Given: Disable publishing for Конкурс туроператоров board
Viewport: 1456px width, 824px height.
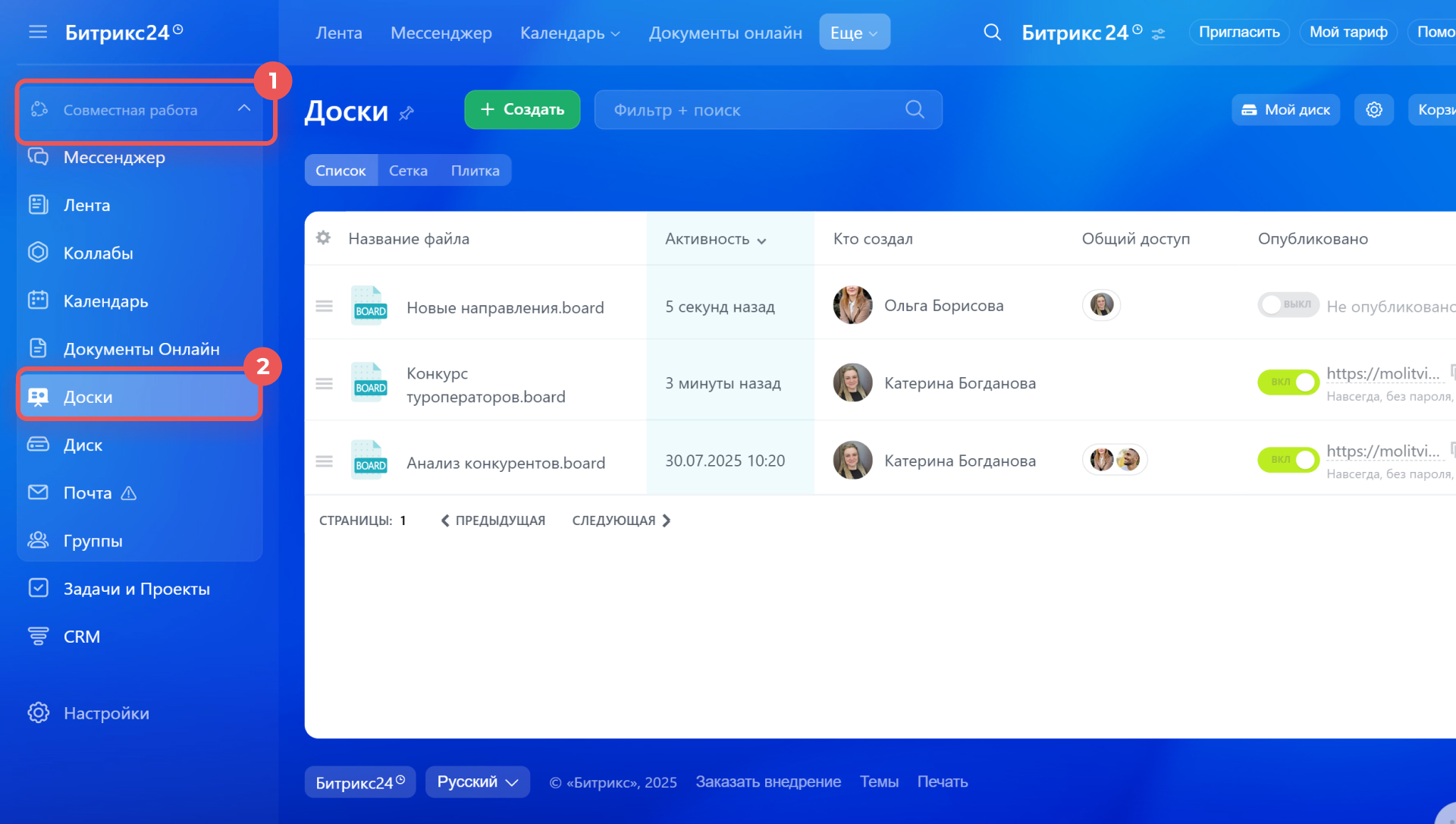Looking at the screenshot, I should [1288, 382].
